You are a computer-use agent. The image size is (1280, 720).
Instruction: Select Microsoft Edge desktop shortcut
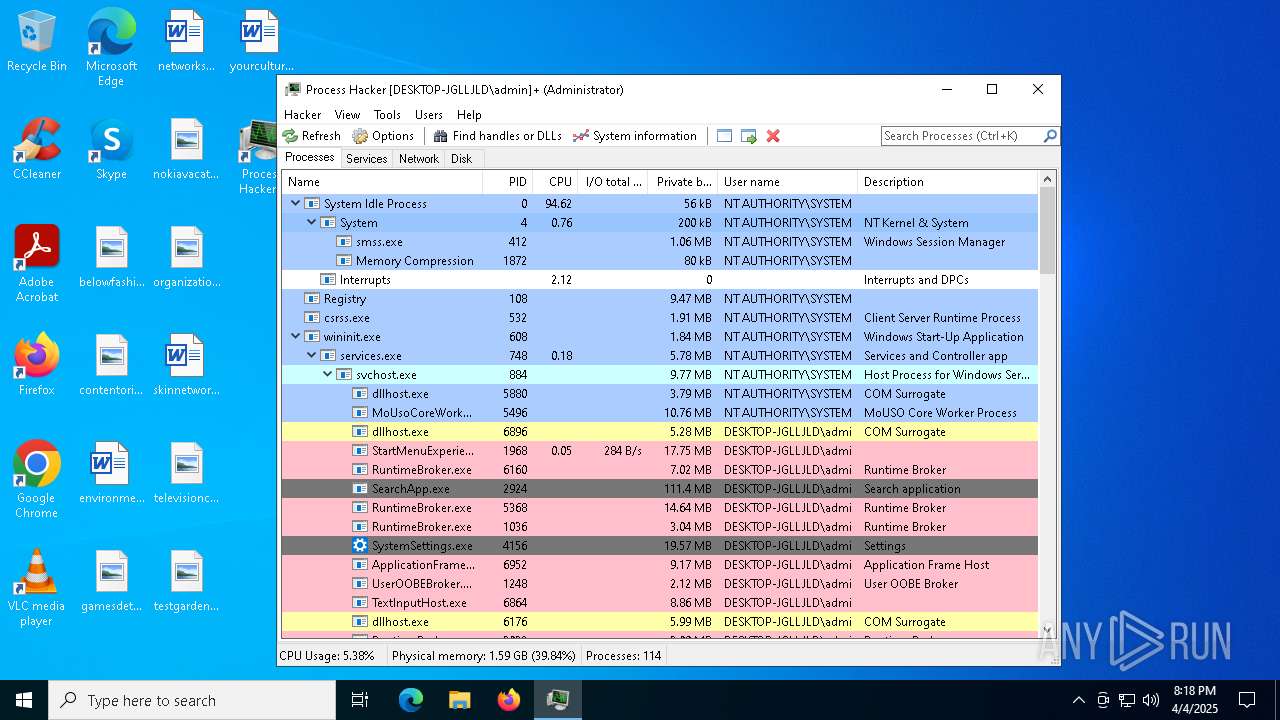pos(111,47)
